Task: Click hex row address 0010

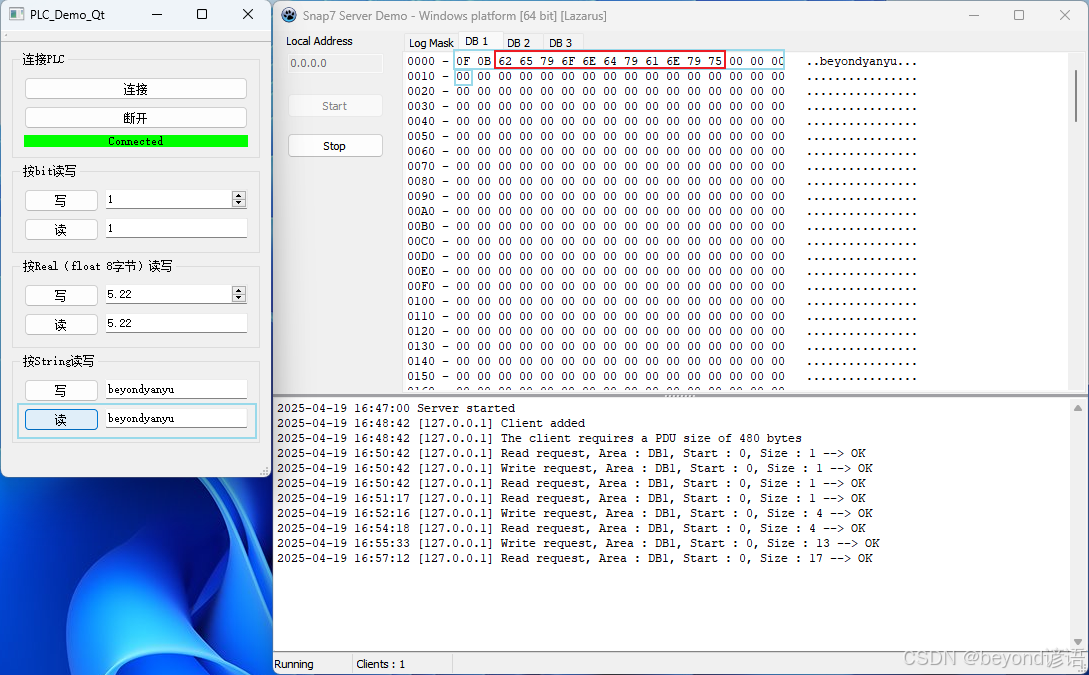Action: click(x=421, y=76)
